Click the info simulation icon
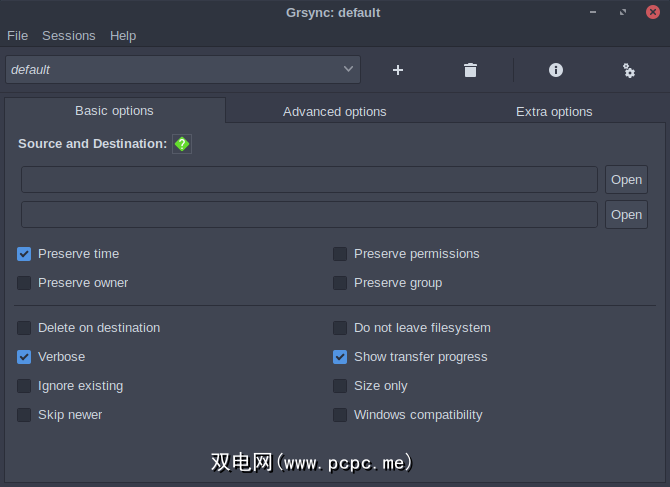Viewport: 670px width, 487px height. click(556, 70)
